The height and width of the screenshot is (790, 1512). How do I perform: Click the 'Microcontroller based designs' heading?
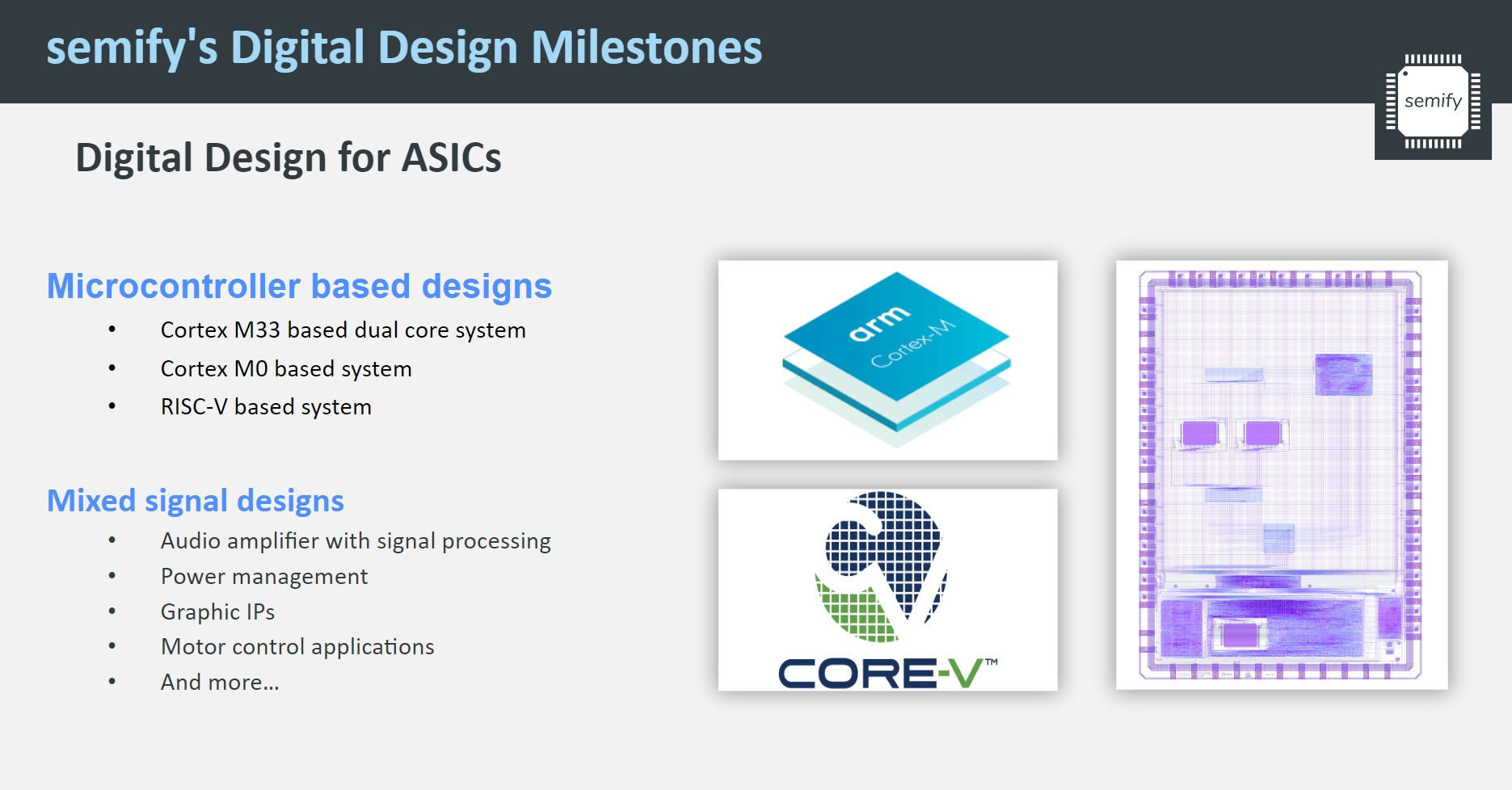pyautogui.click(x=299, y=286)
